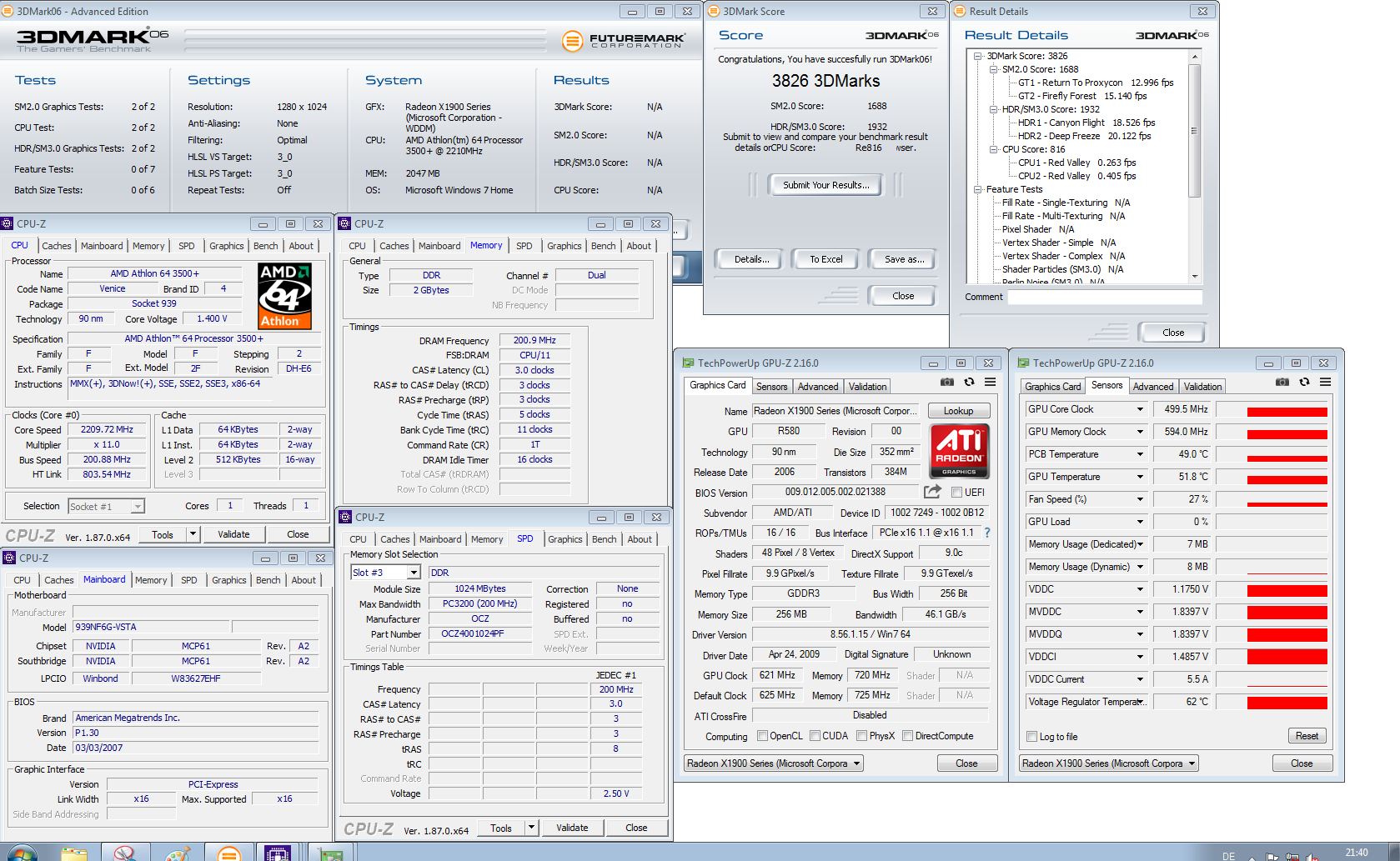This screenshot has height=861, width=1400.
Task: Click the To Excel button
Action: pos(825,259)
